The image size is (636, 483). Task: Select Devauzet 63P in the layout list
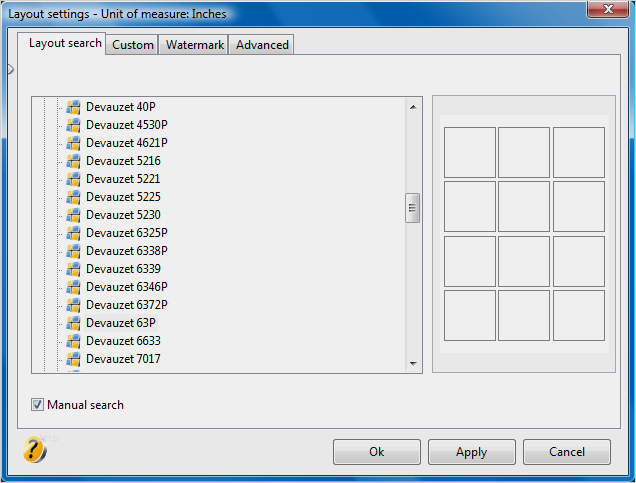[120, 323]
